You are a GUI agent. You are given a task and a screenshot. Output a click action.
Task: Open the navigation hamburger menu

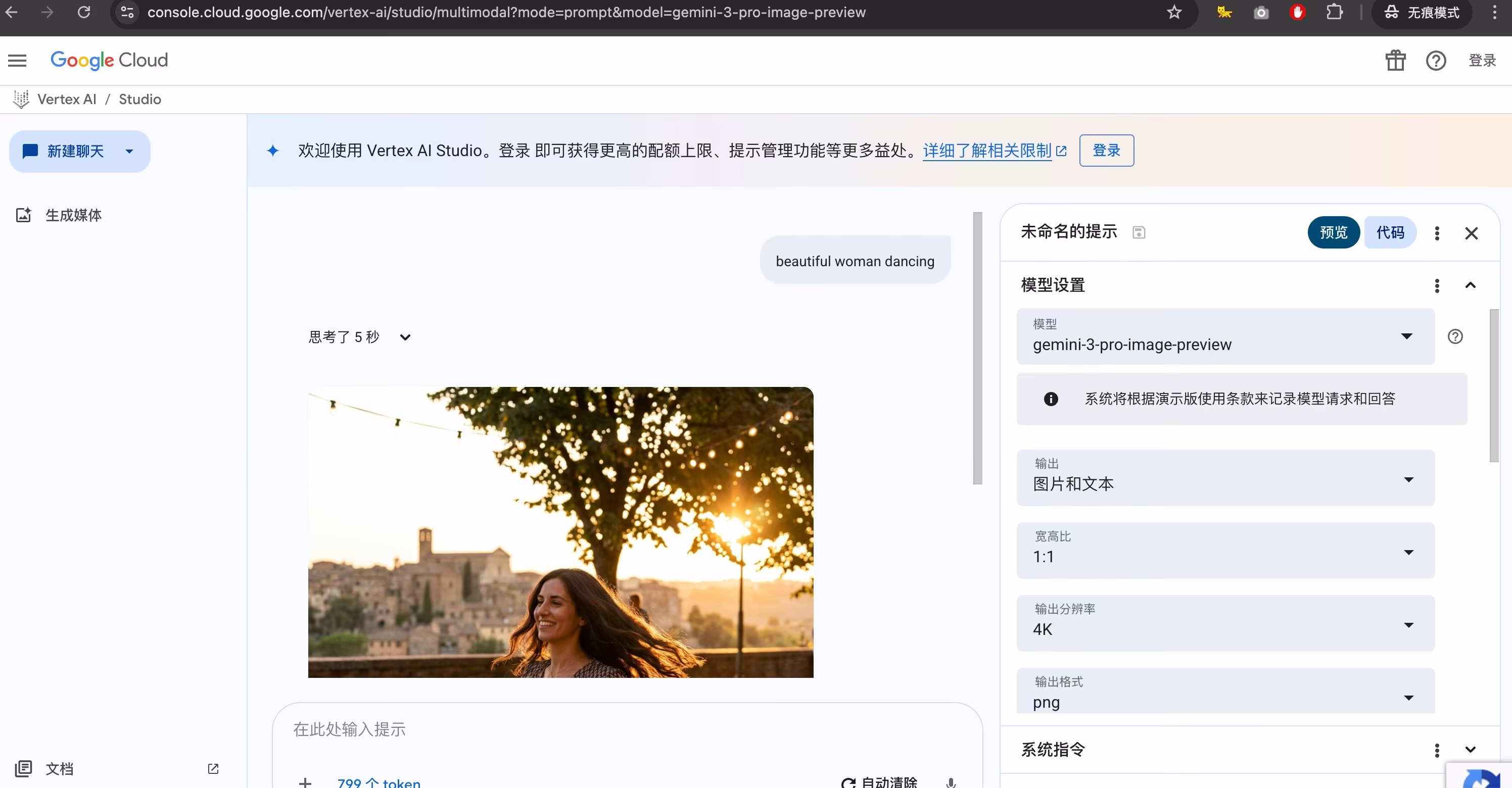(17, 60)
